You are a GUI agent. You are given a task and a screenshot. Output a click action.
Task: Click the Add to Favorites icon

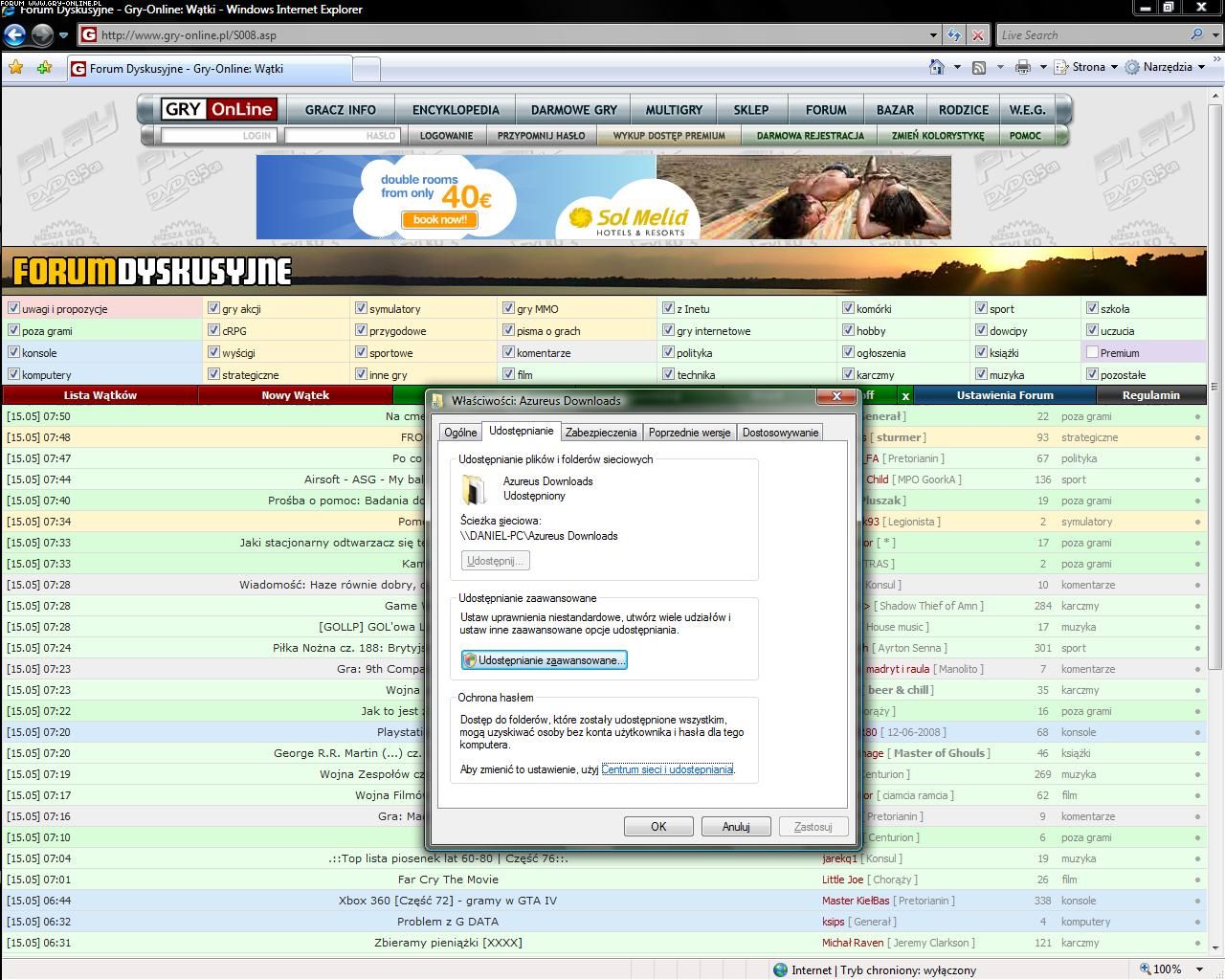44,68
